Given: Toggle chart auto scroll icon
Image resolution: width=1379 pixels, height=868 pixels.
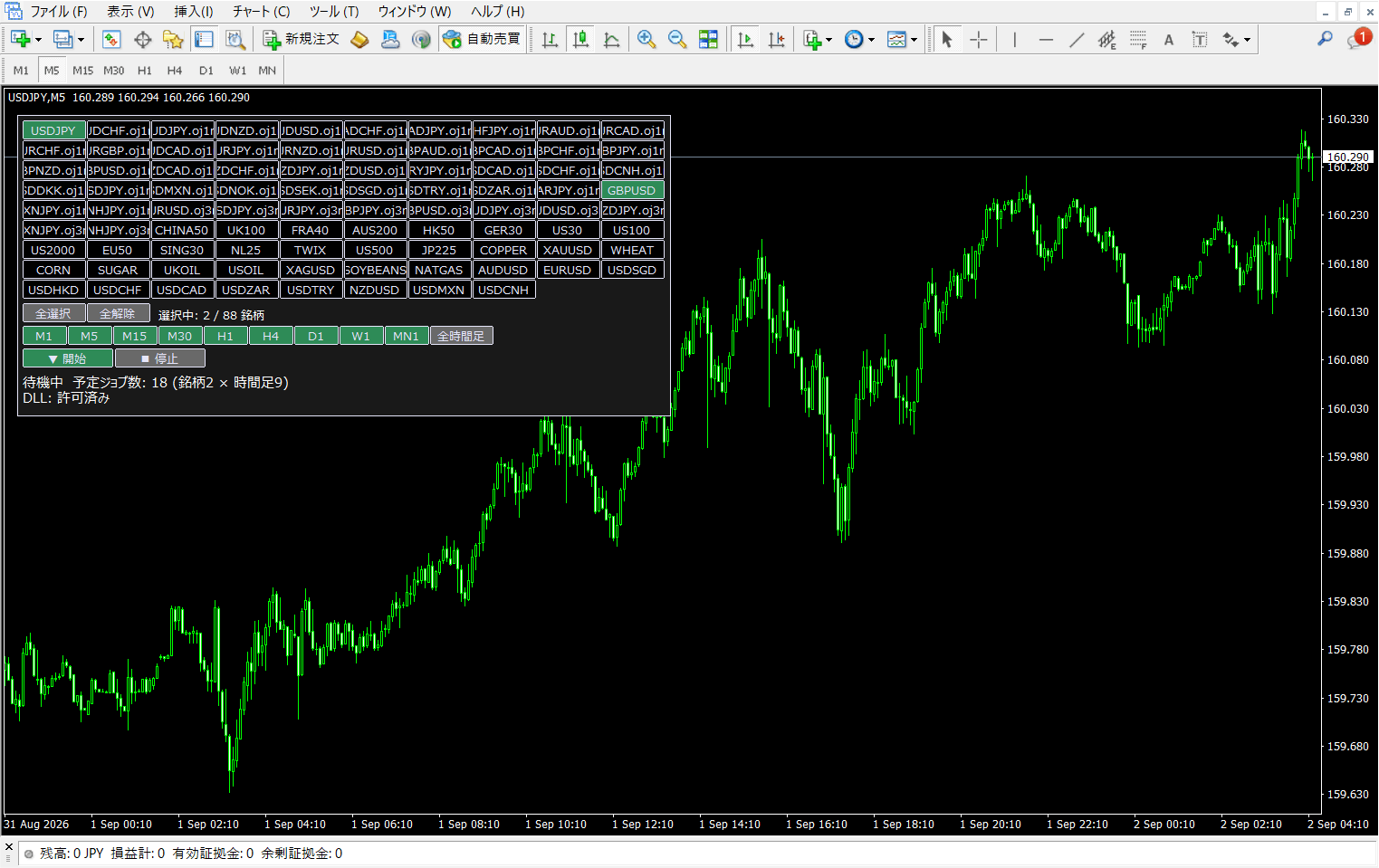Looking at the screenshot, I should point(745,39).
